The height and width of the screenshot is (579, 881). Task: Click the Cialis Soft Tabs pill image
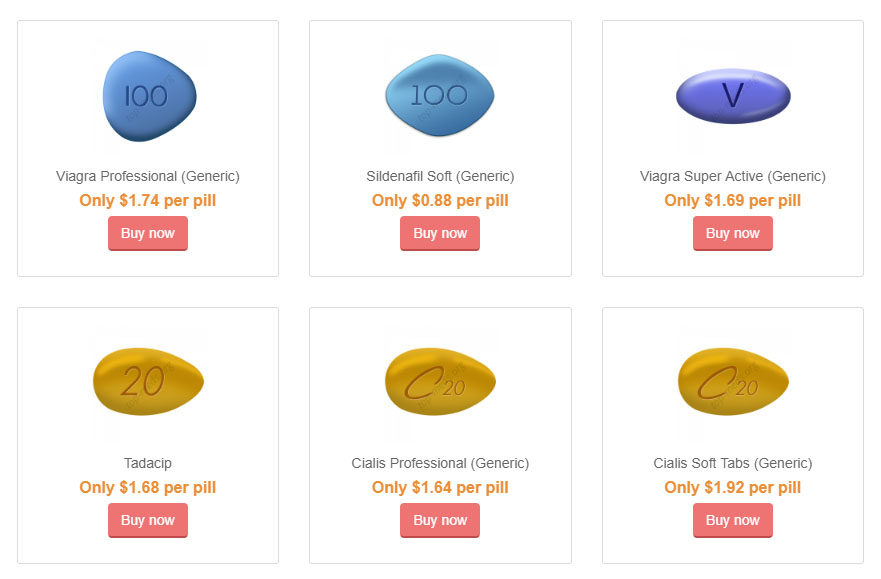pyautogui.click(x=733, y=383)
